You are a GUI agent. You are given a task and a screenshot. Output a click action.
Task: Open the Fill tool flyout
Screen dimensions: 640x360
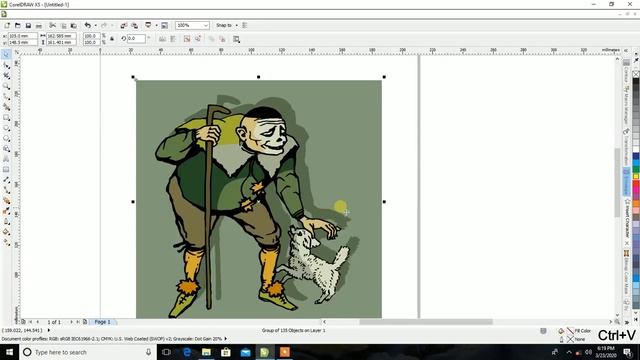click(6, 232)
